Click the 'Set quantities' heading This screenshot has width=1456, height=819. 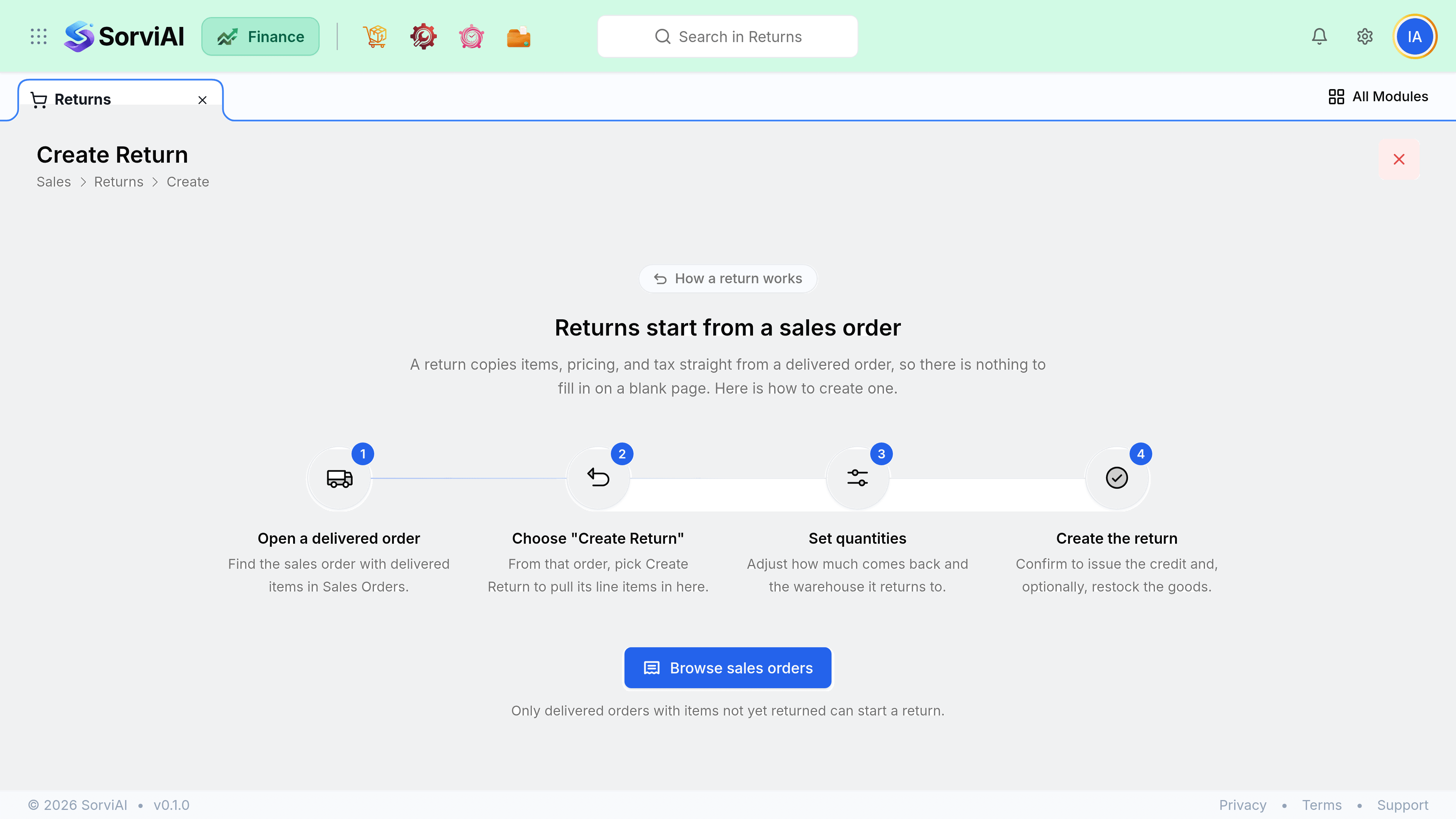(857, 538)
